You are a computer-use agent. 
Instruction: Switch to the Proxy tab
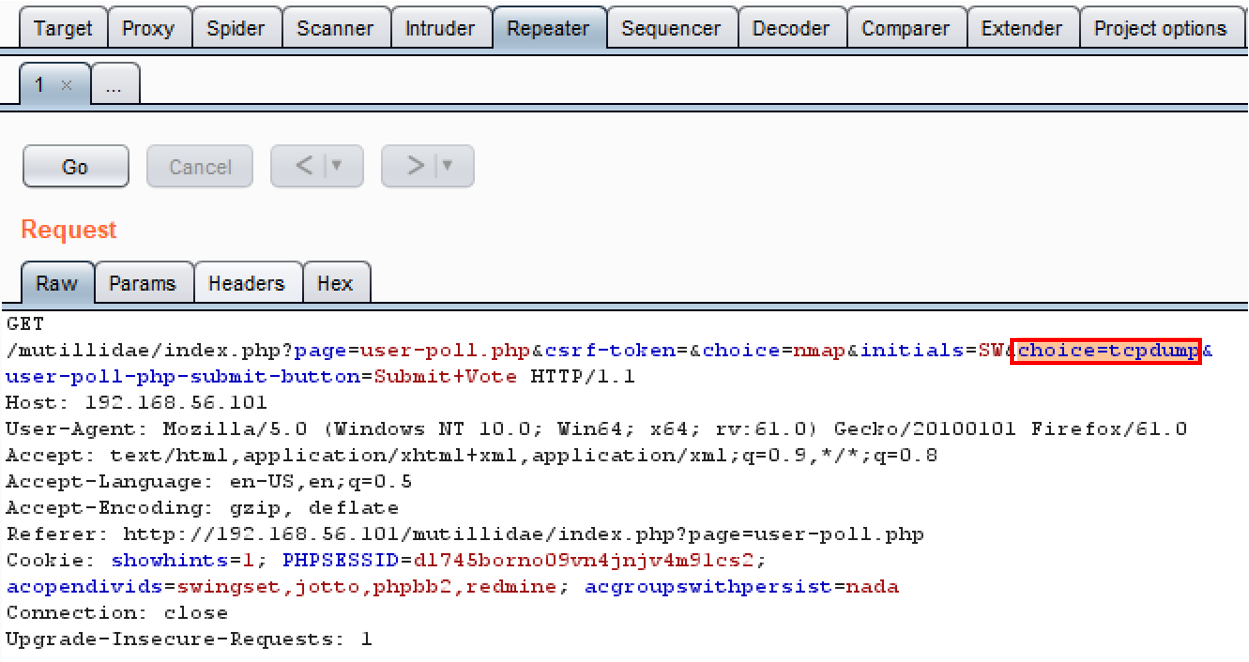point(148,28)
